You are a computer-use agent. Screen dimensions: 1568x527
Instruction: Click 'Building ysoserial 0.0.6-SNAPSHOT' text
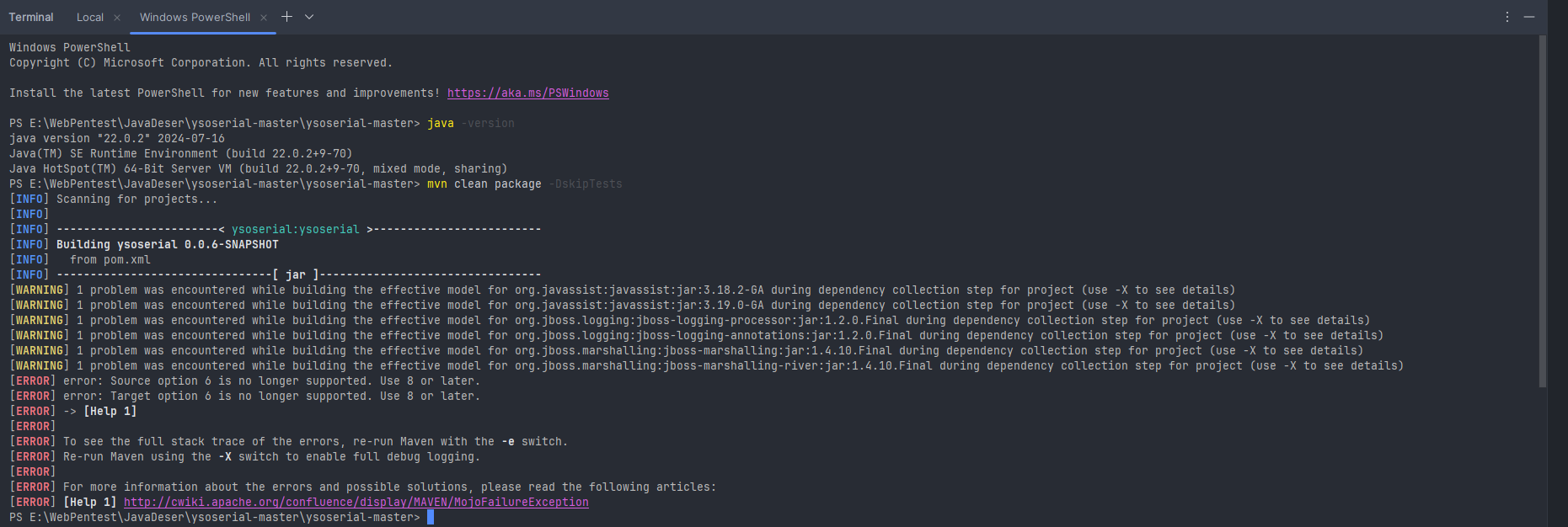[x=167, y=245]
